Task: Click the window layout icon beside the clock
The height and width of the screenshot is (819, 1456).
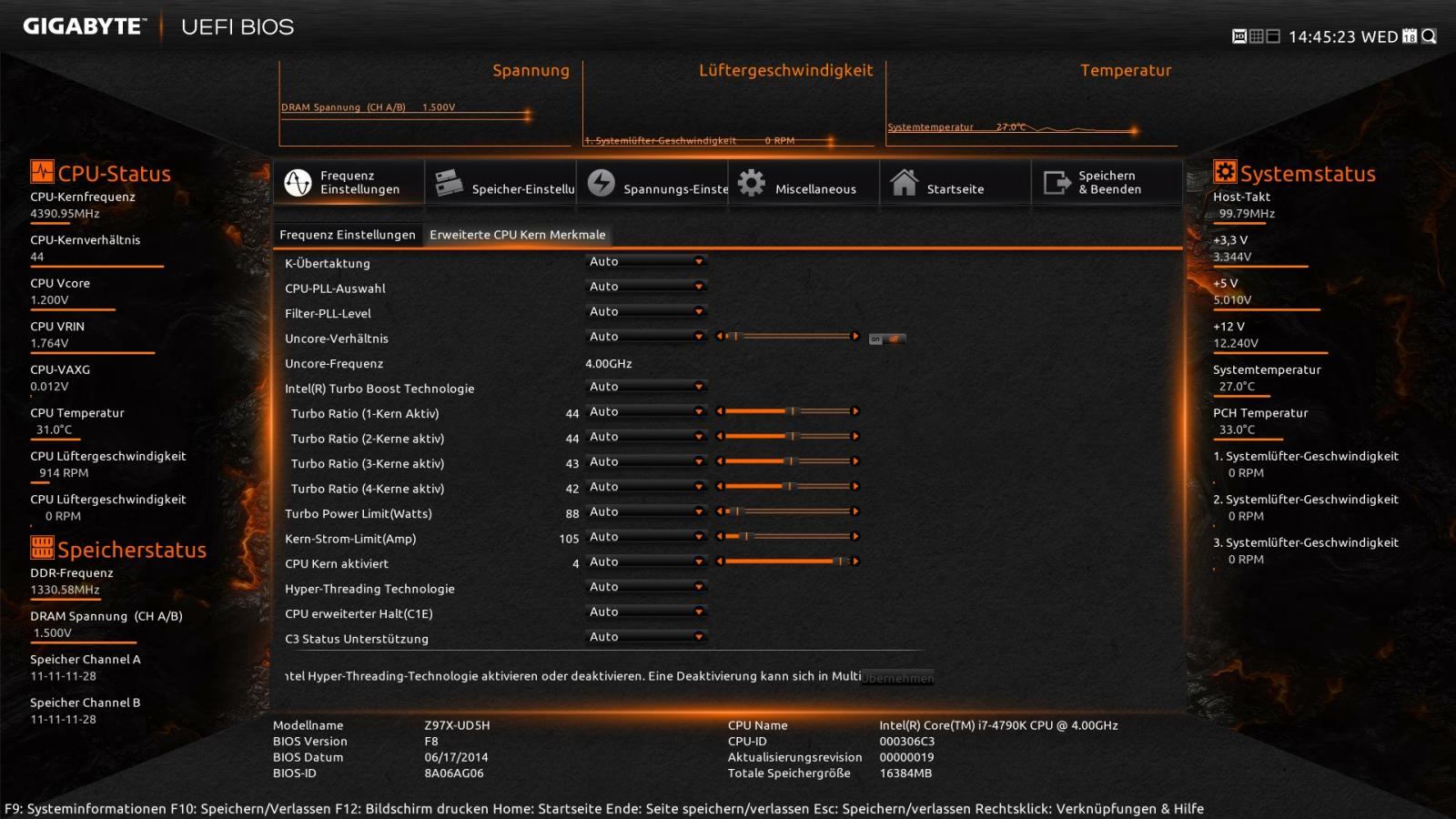Action: [1273, 36]
